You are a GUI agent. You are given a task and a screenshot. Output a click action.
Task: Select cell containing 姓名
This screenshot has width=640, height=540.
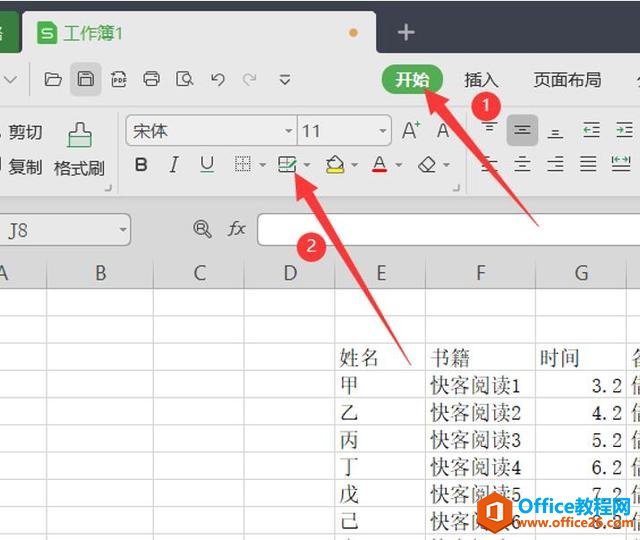pos(380,358)
